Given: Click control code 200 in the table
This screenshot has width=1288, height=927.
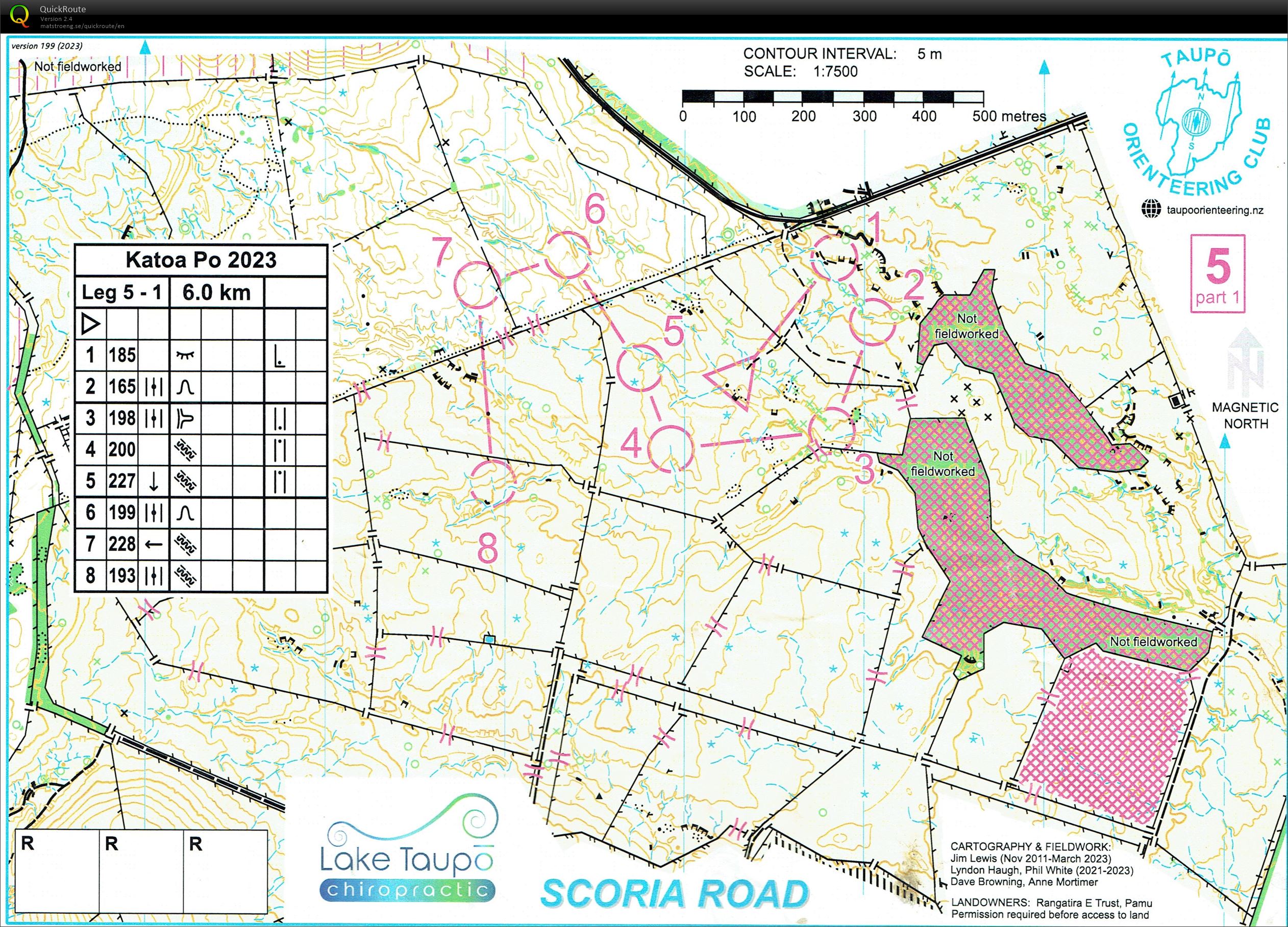Looking at the screenshot, I should click(x=122, y=449).
